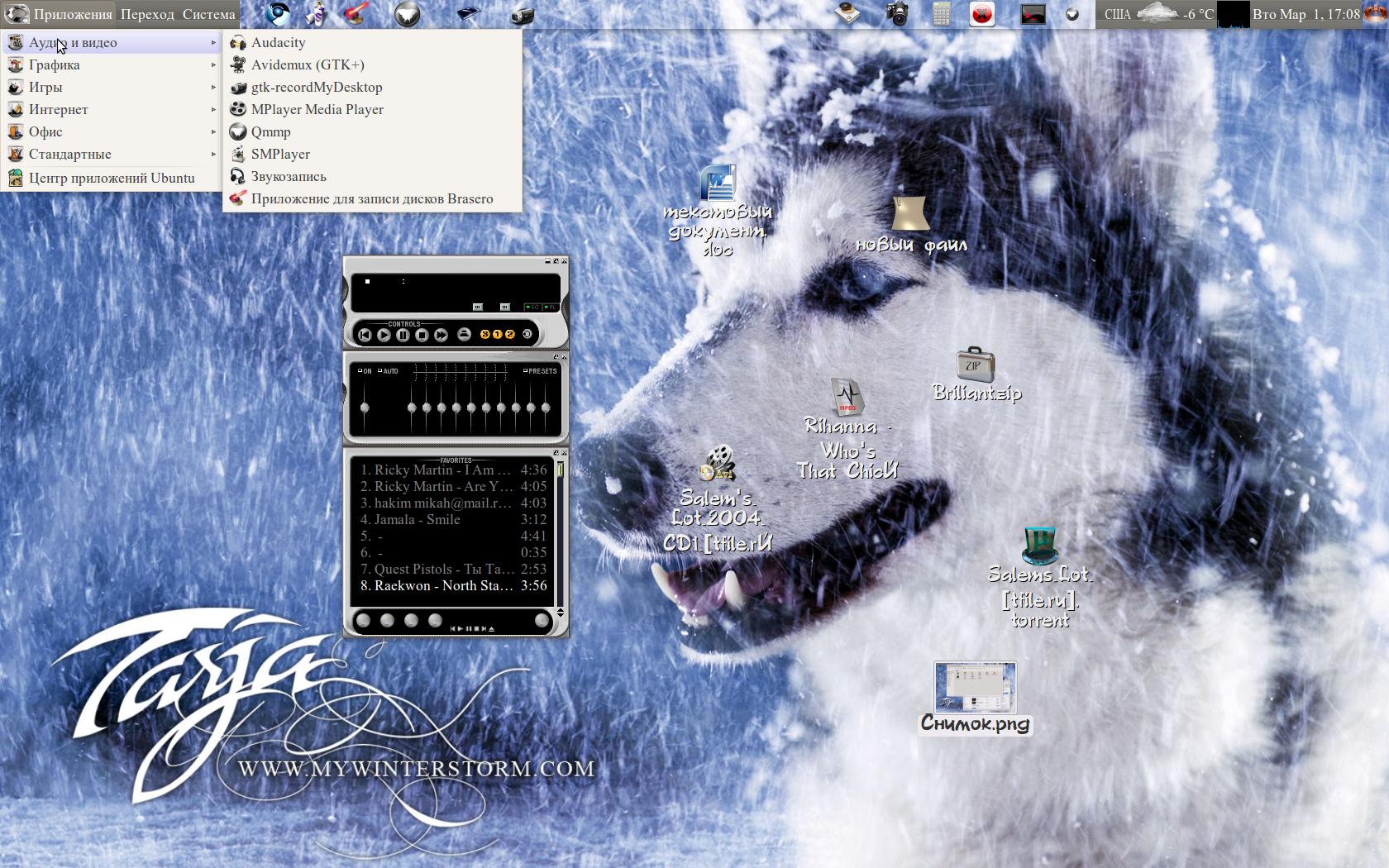Select the Аудио и видео menu category
The image size is (1389, 868).
click(112, 42)
